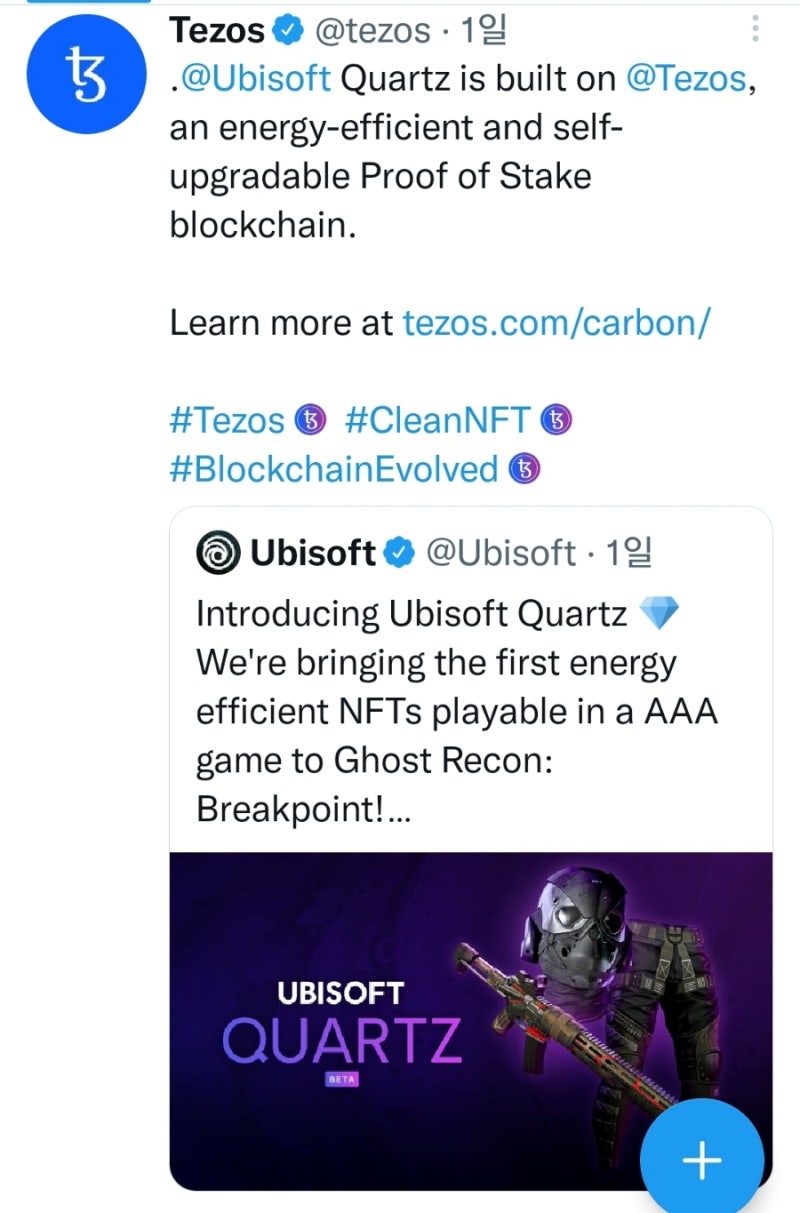Open the #BlockchainEvolved hashtag
This screenshot has height=1213, width=800.
click(x=334, y=468)
